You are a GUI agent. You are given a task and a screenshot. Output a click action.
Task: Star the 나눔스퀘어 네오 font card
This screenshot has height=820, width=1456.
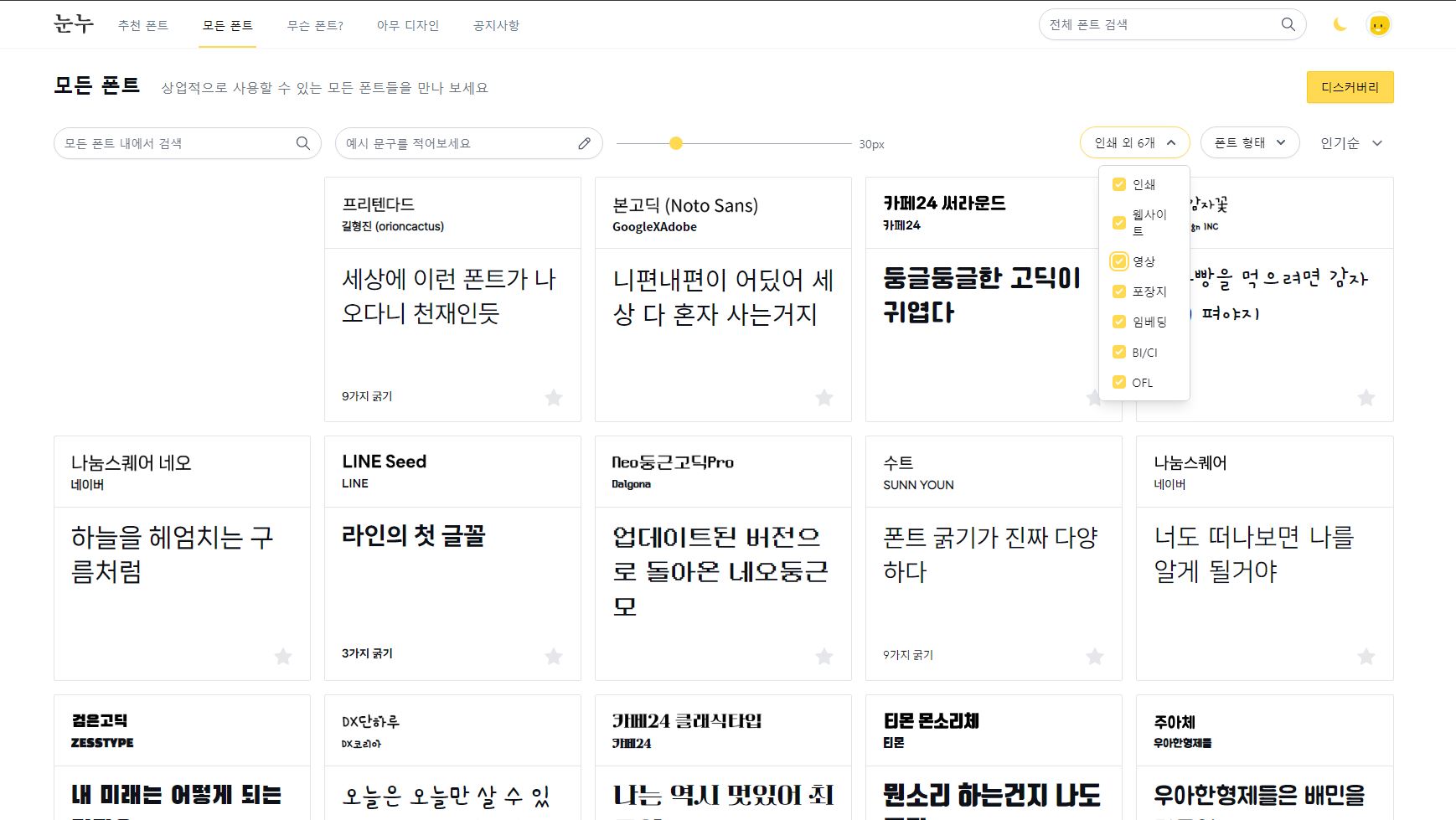coord(283,656)
